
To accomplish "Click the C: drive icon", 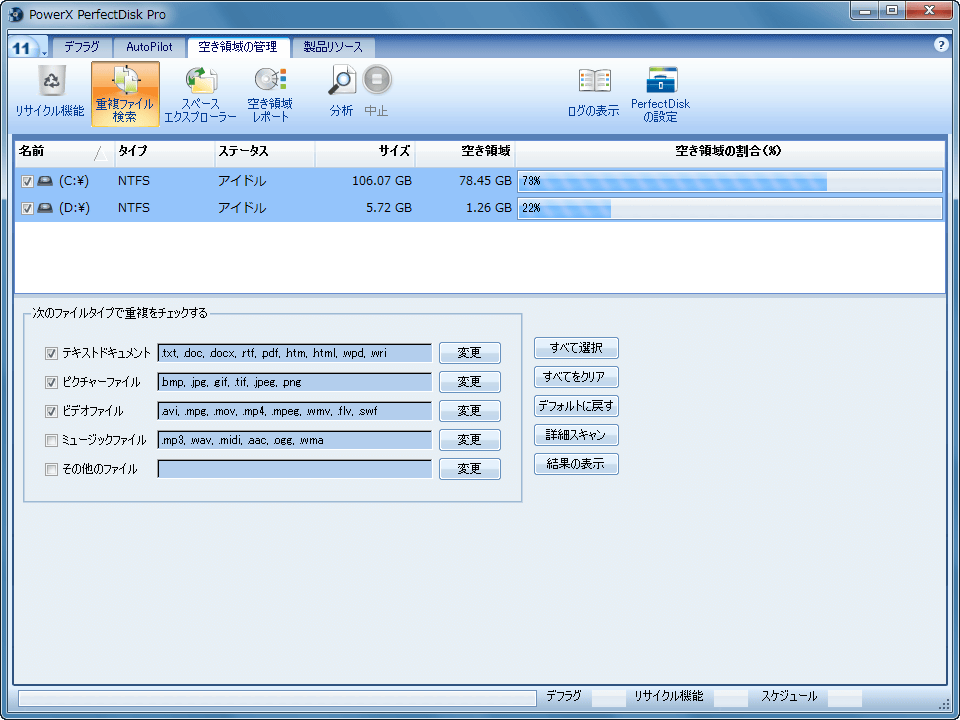I will [x=45, y=181].
